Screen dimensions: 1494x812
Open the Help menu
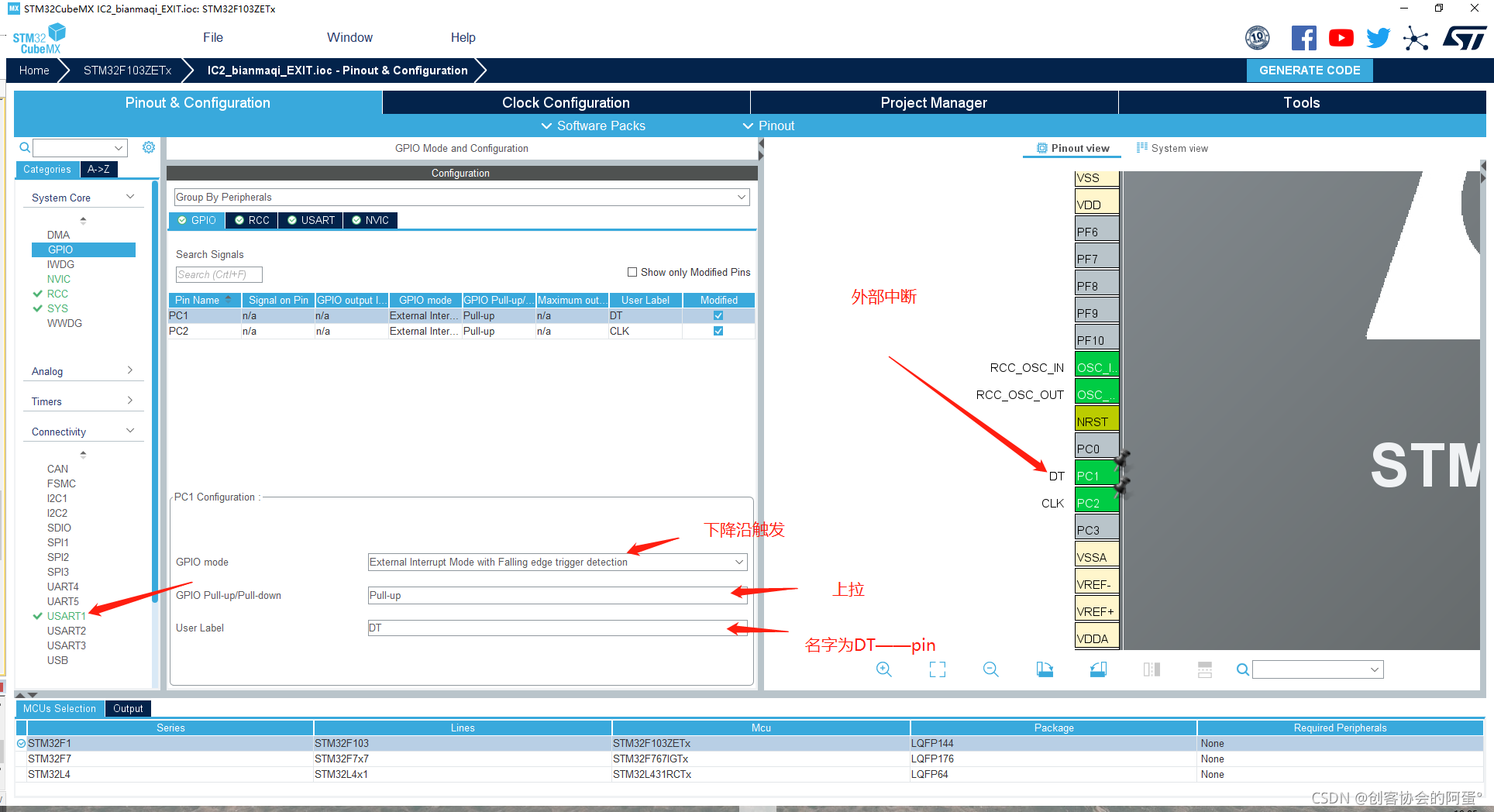point(463,37)
